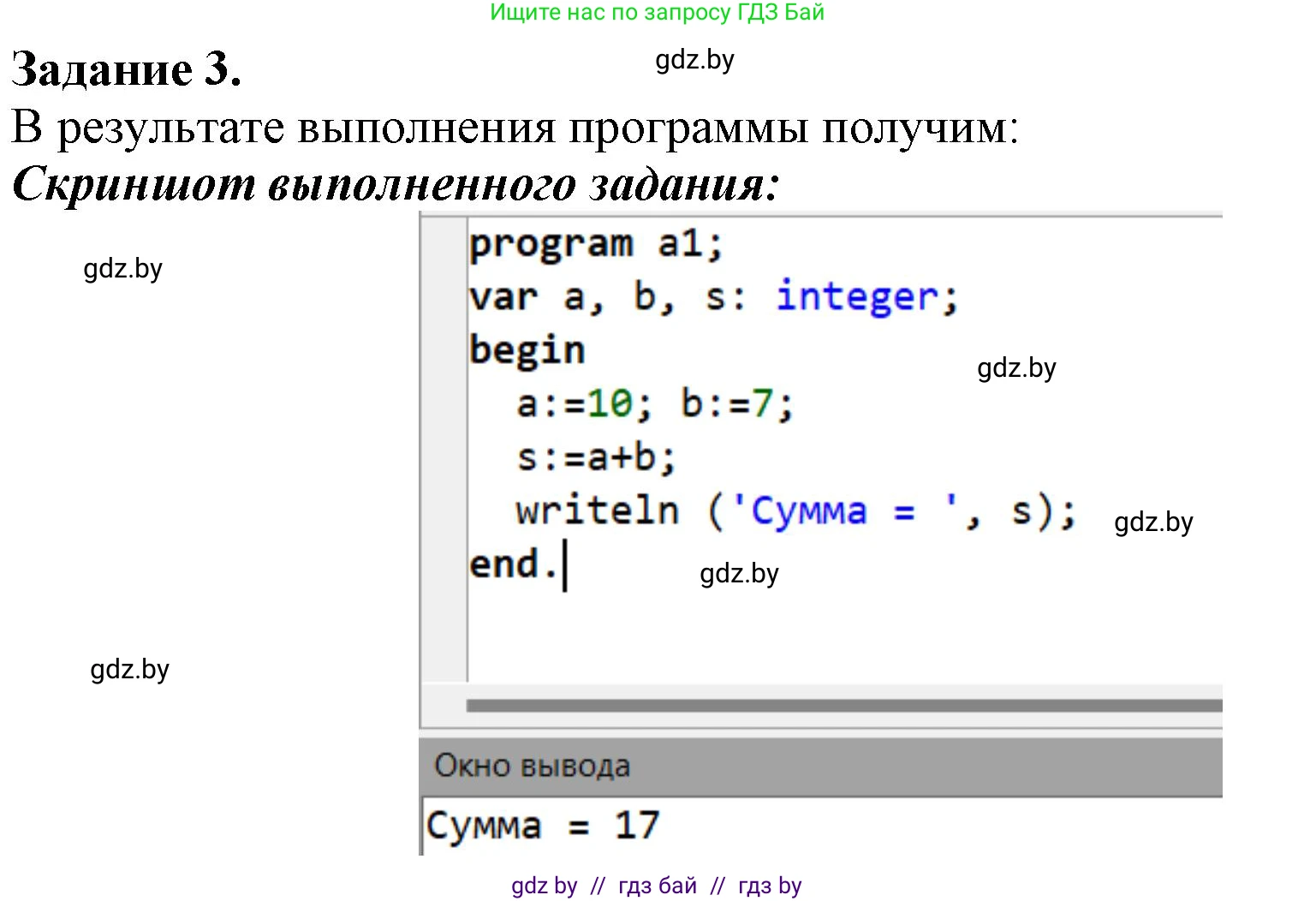Click the "gdz by" text in the footer

544,886
